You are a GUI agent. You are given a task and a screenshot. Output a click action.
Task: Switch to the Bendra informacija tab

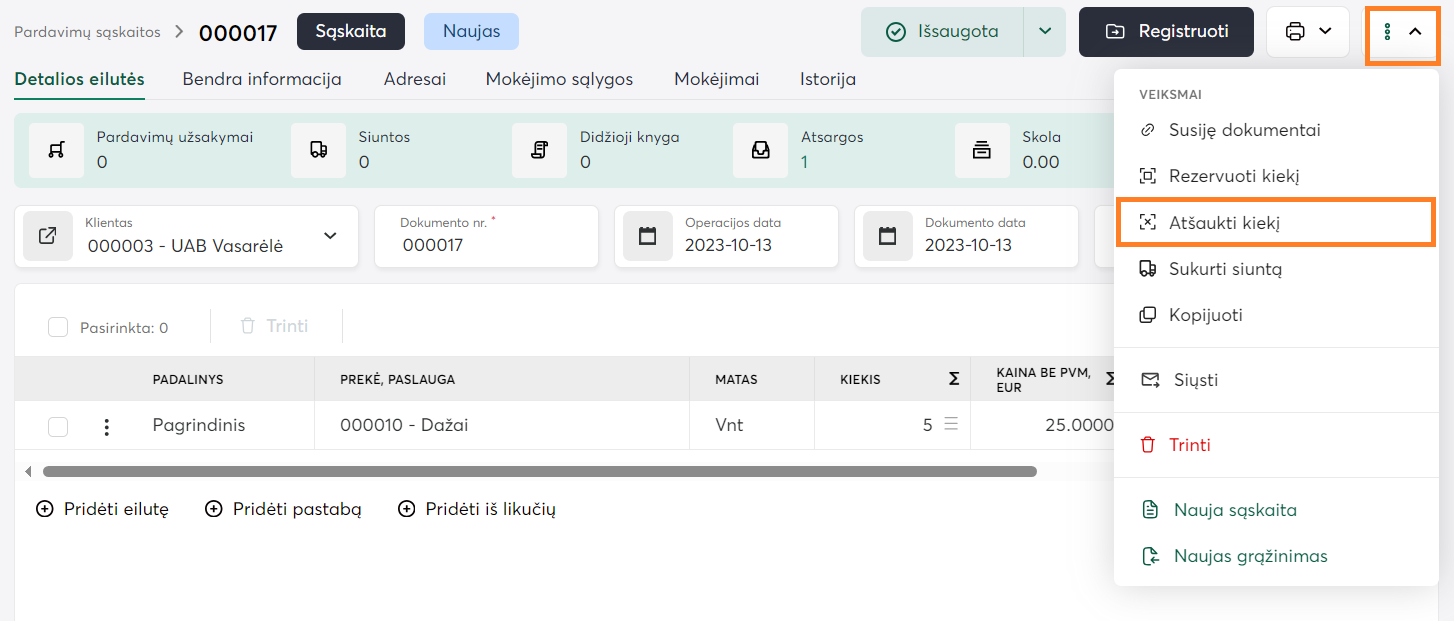tap(262, 79)
